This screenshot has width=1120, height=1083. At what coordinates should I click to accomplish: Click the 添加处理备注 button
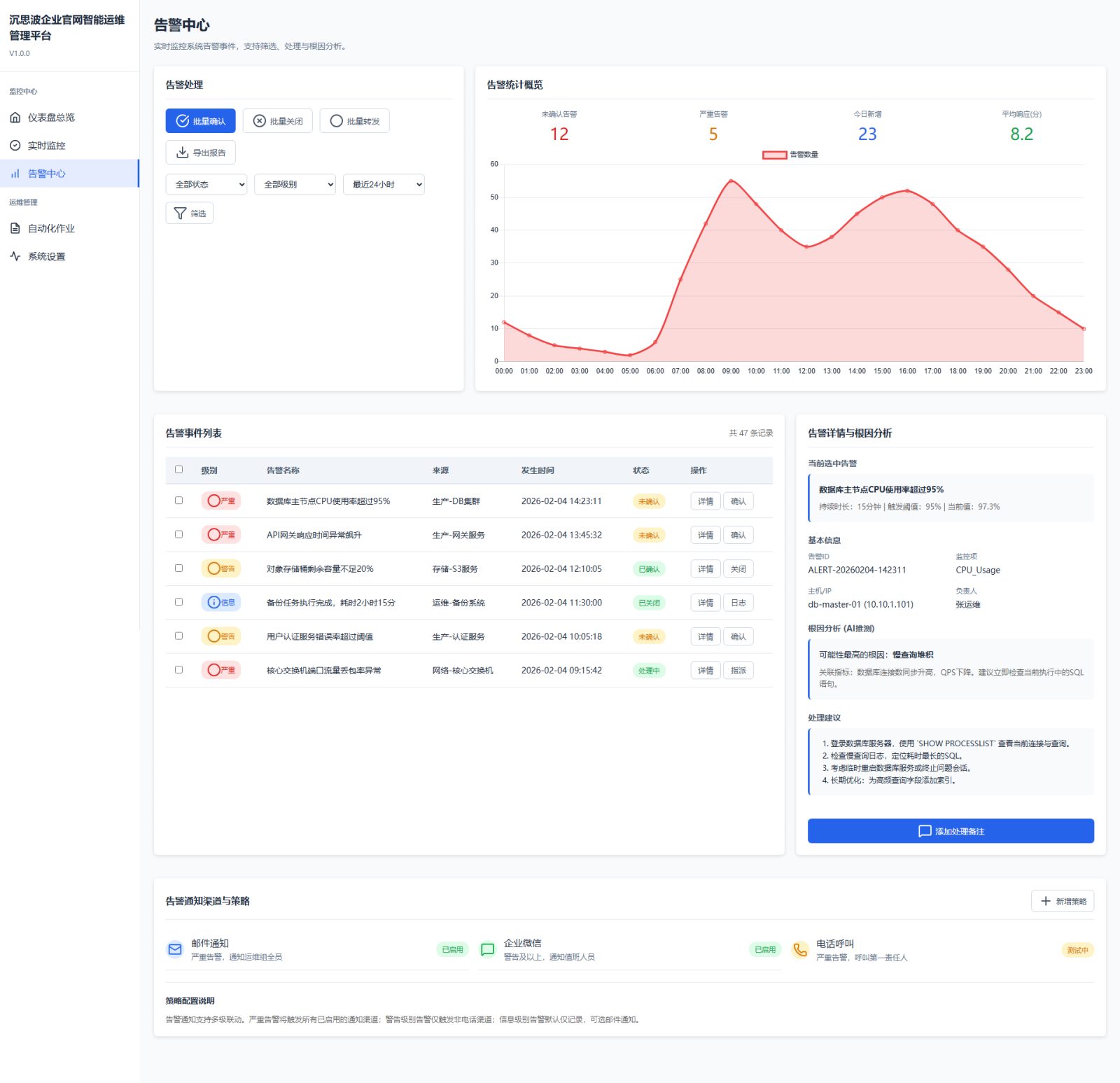point(951,831)
